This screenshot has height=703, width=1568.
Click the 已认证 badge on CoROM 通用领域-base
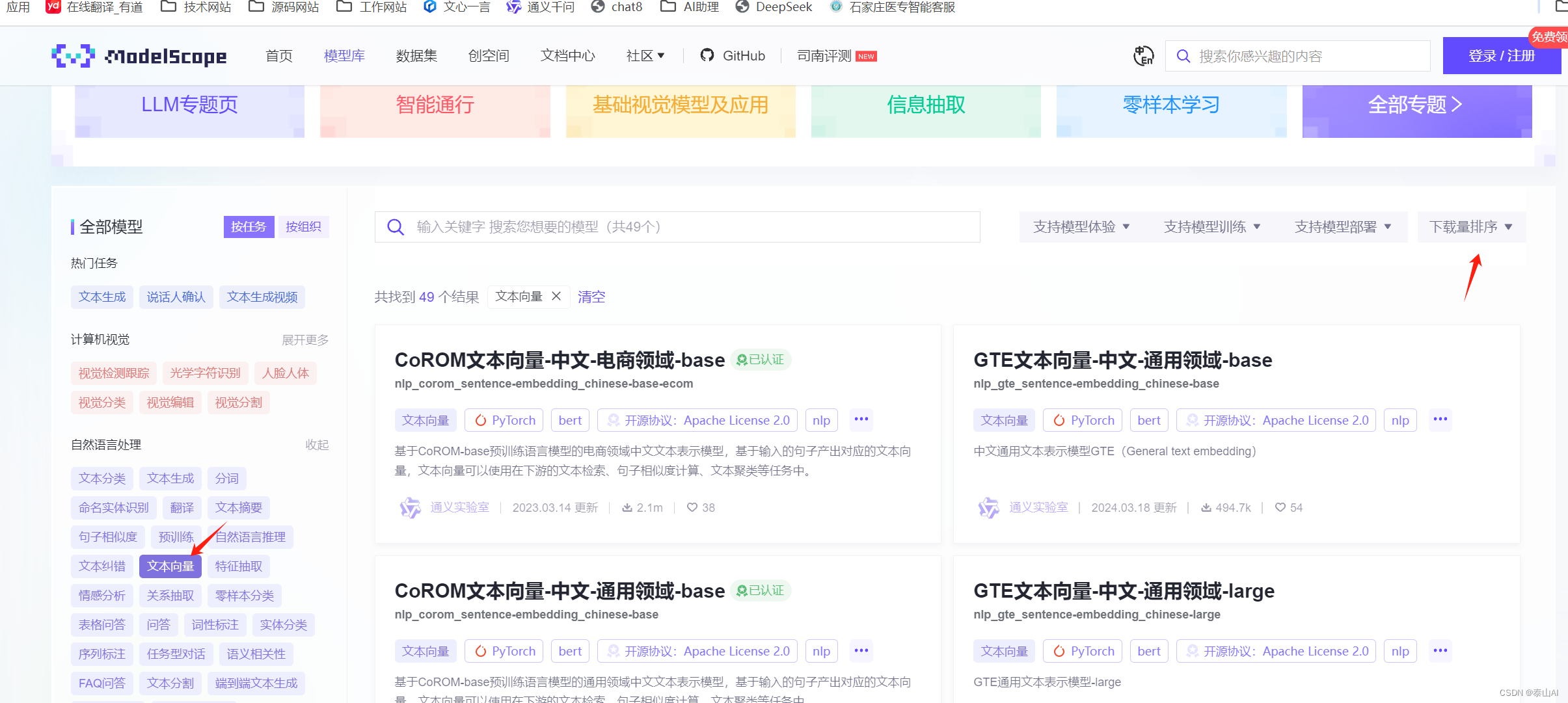tap(760, 590)
